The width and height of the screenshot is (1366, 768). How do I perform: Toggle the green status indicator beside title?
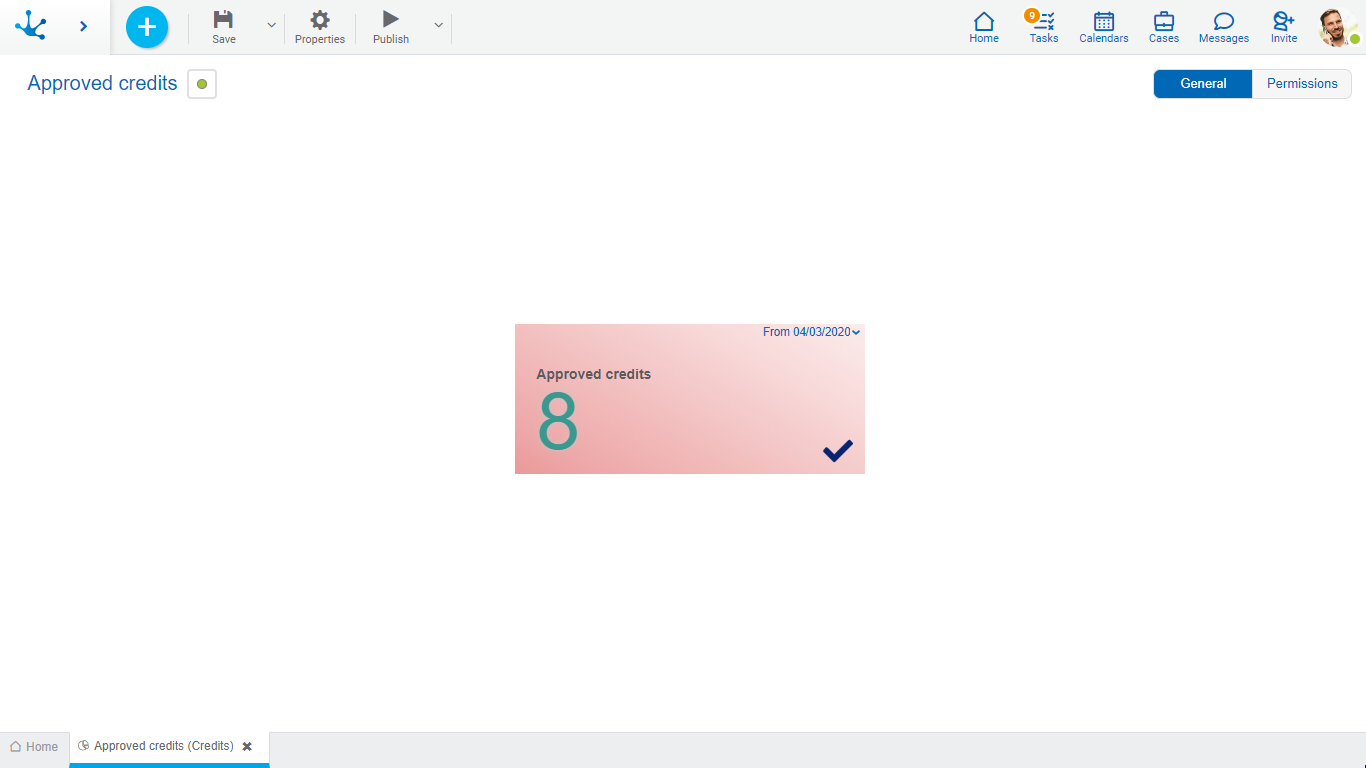point(202,84)
